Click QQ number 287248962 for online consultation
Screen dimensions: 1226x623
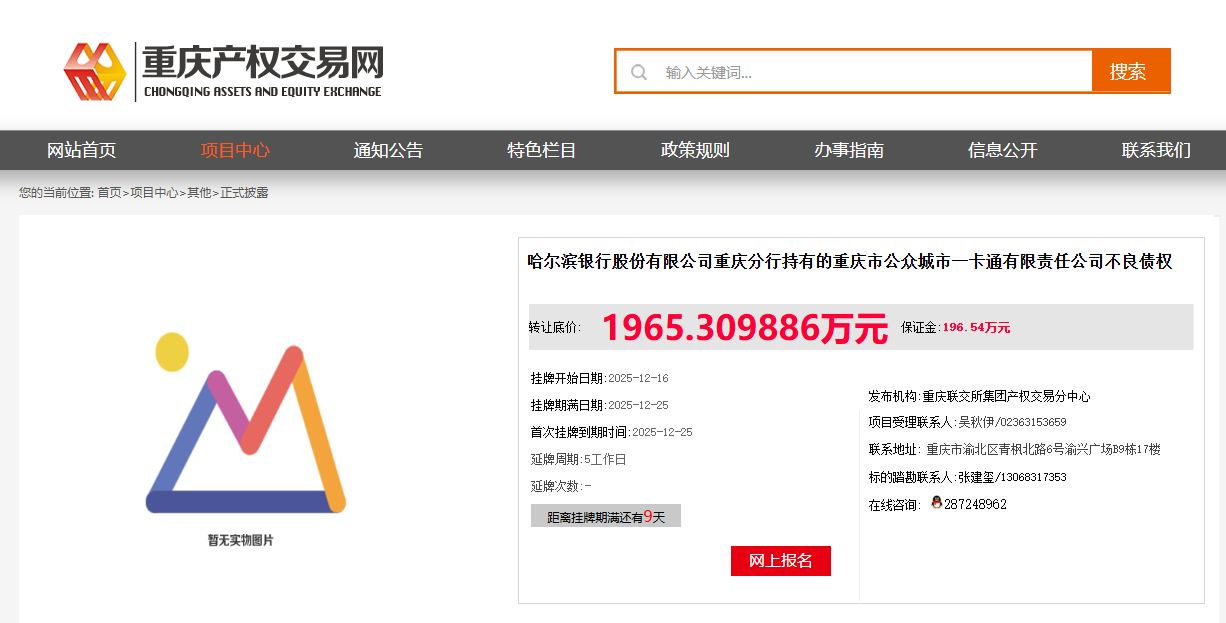(x=975, y=504)
